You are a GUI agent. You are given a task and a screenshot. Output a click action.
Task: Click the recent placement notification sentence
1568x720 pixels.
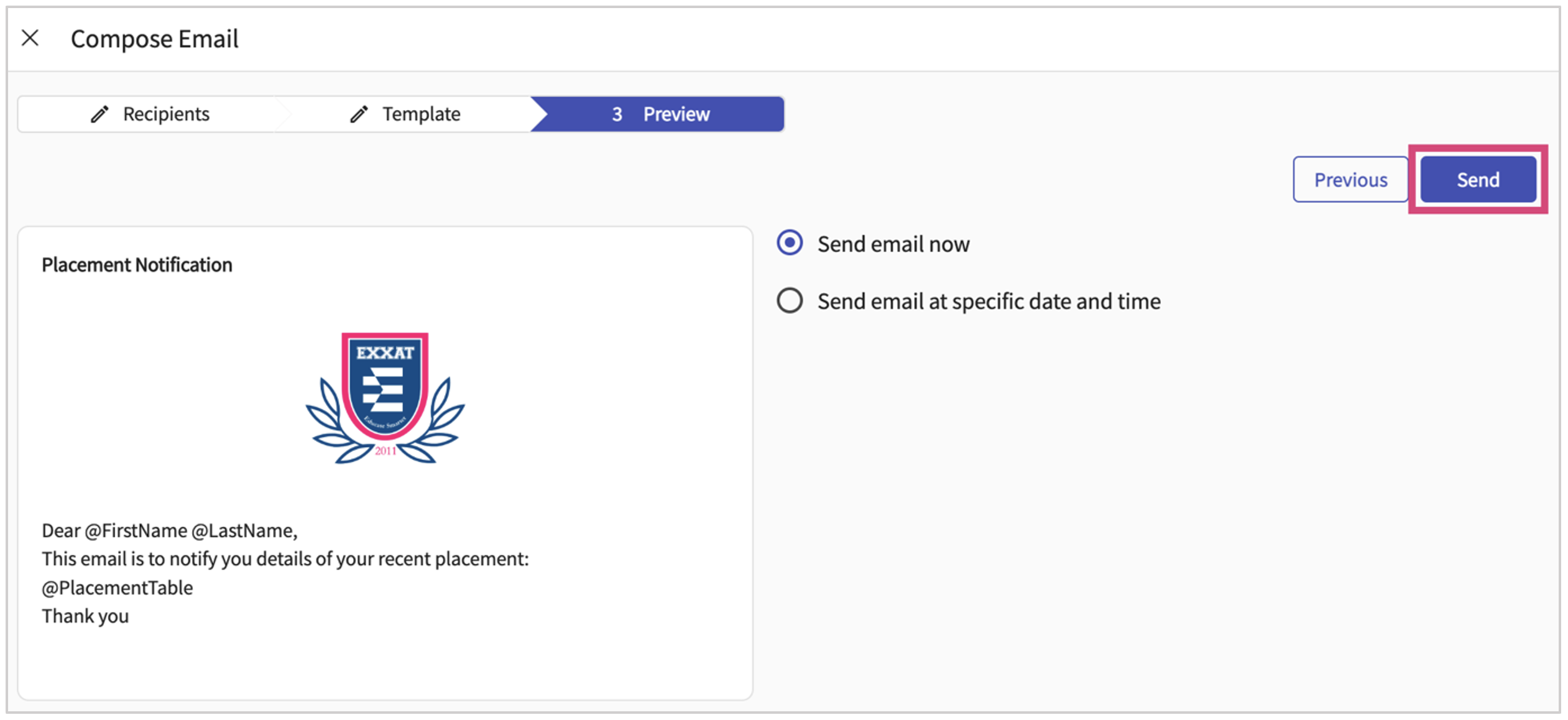[x=285, y=559]
